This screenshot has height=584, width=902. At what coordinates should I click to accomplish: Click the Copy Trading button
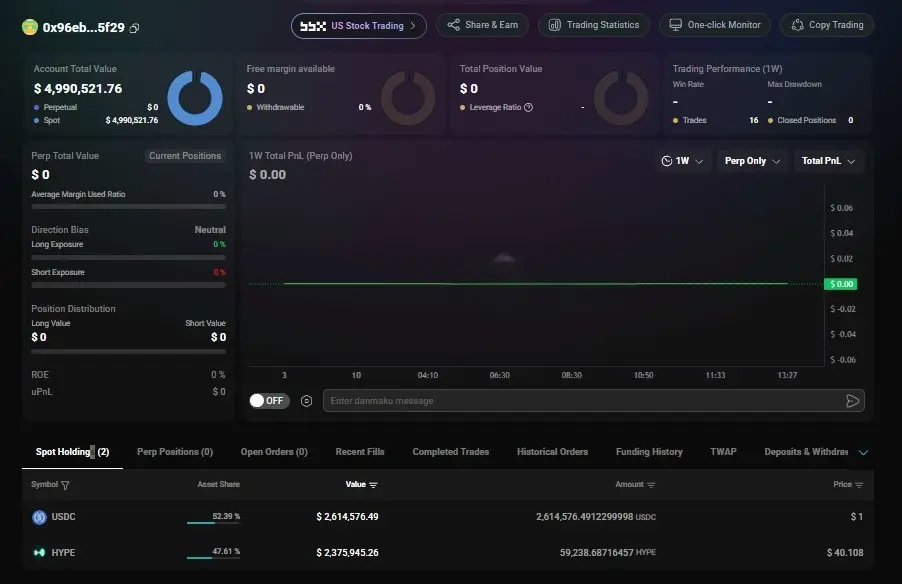point(827,25)
